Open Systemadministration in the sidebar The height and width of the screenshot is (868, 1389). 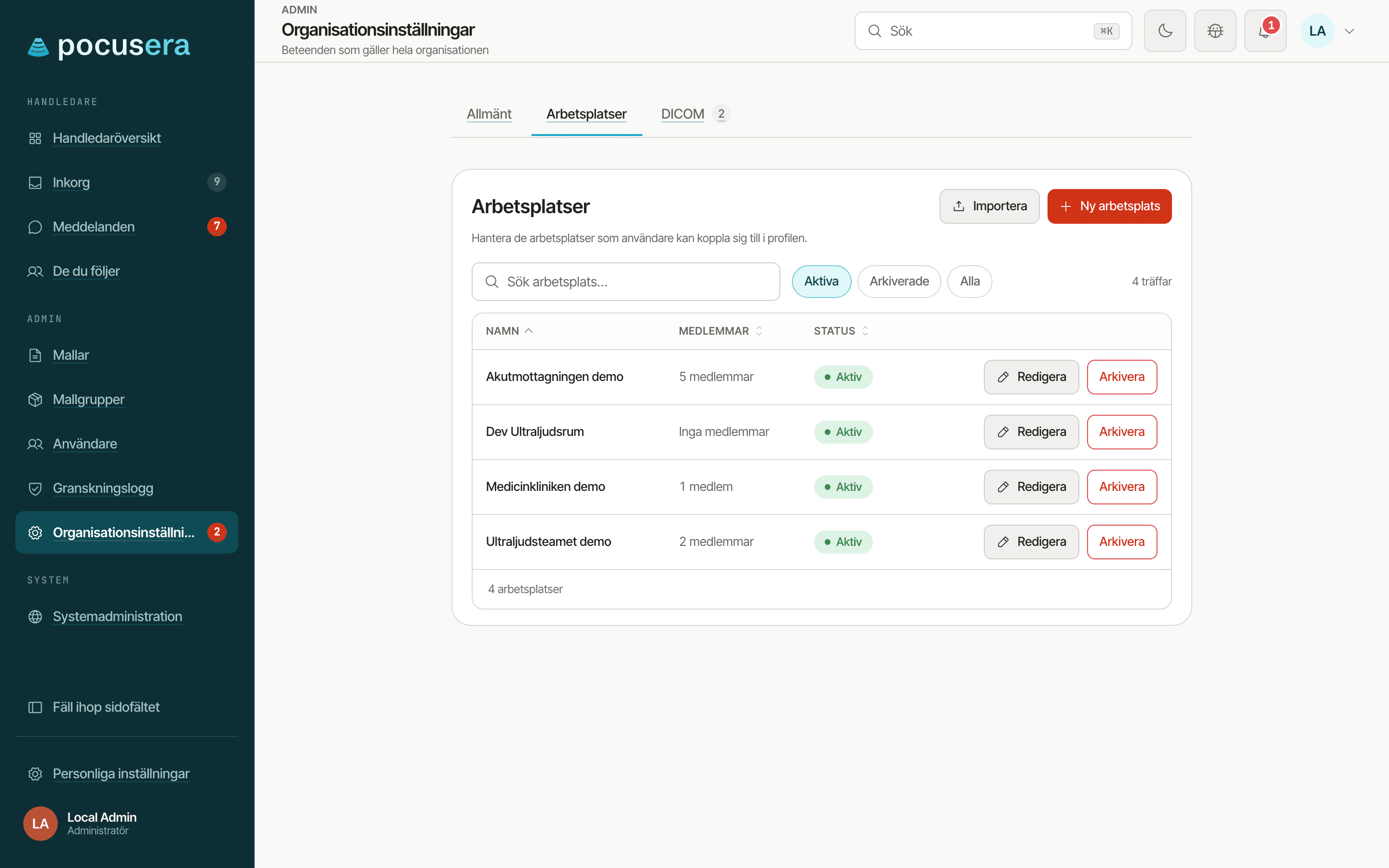tap(127, 616)
